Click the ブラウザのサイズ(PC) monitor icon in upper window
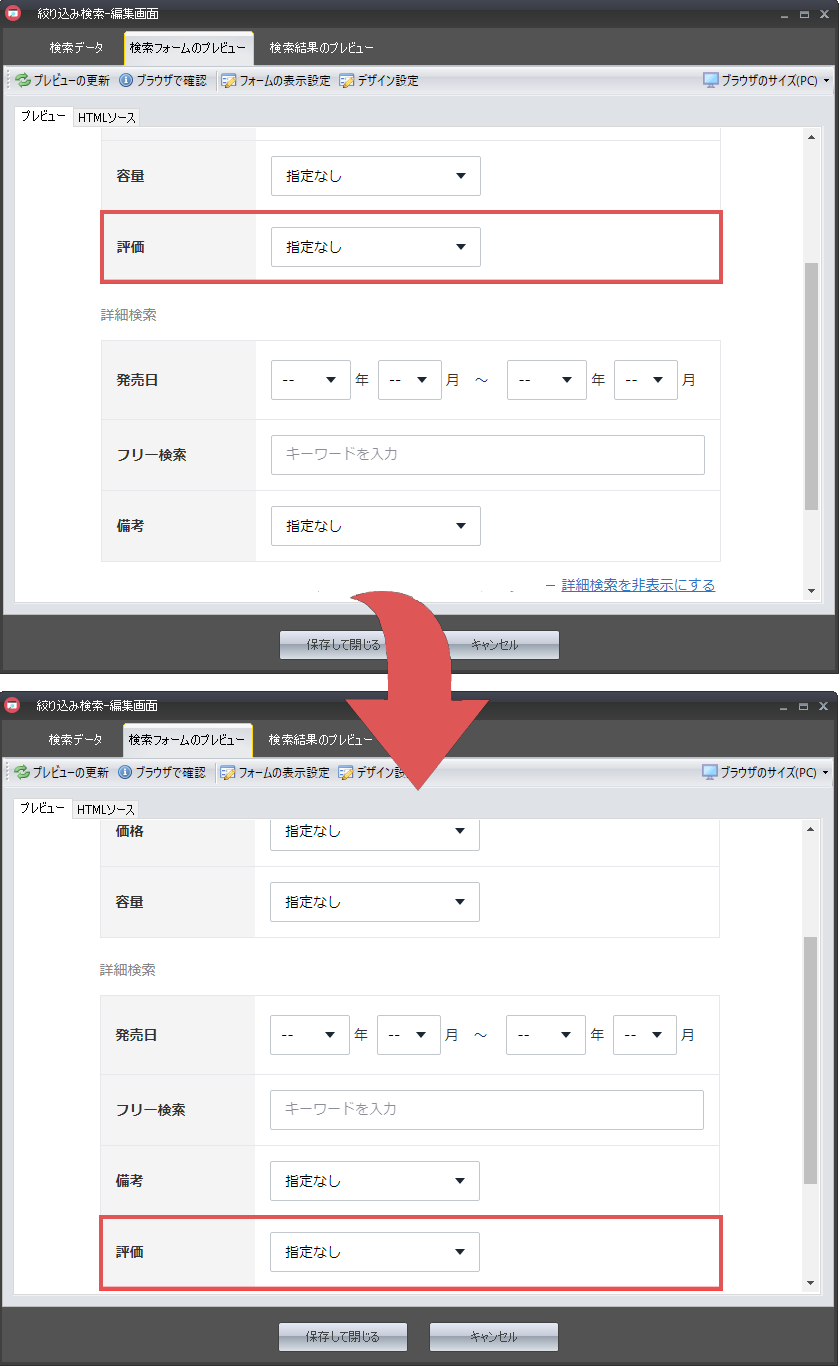The width and height of the screenshot is (839, 1368). (x=710, y=80)
